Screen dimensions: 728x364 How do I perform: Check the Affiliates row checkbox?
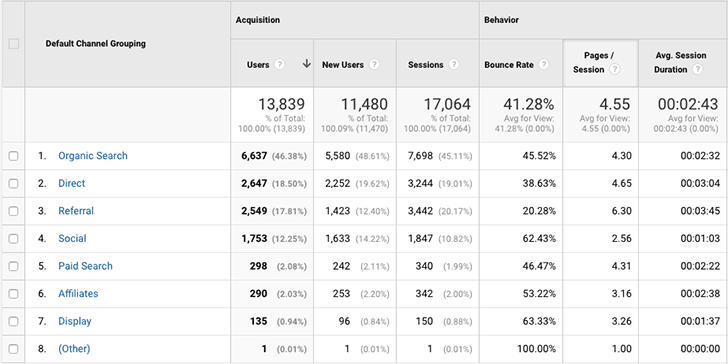[x=13, y=294]
